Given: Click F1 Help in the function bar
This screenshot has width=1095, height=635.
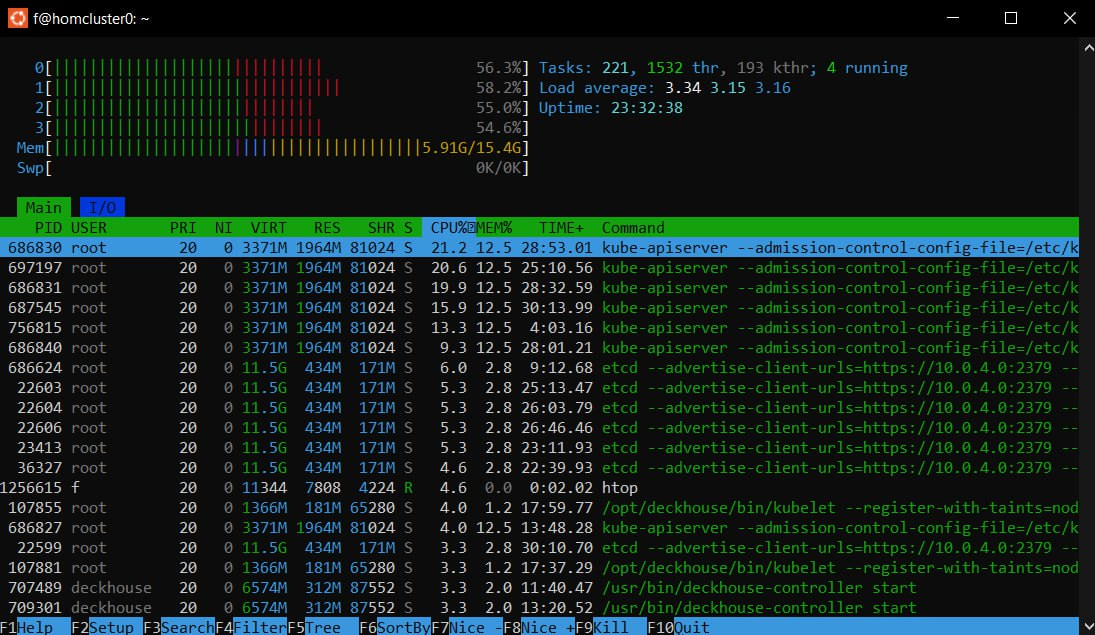Looking at the screenshot, I should pyautogui.click(x=35, y=627).
